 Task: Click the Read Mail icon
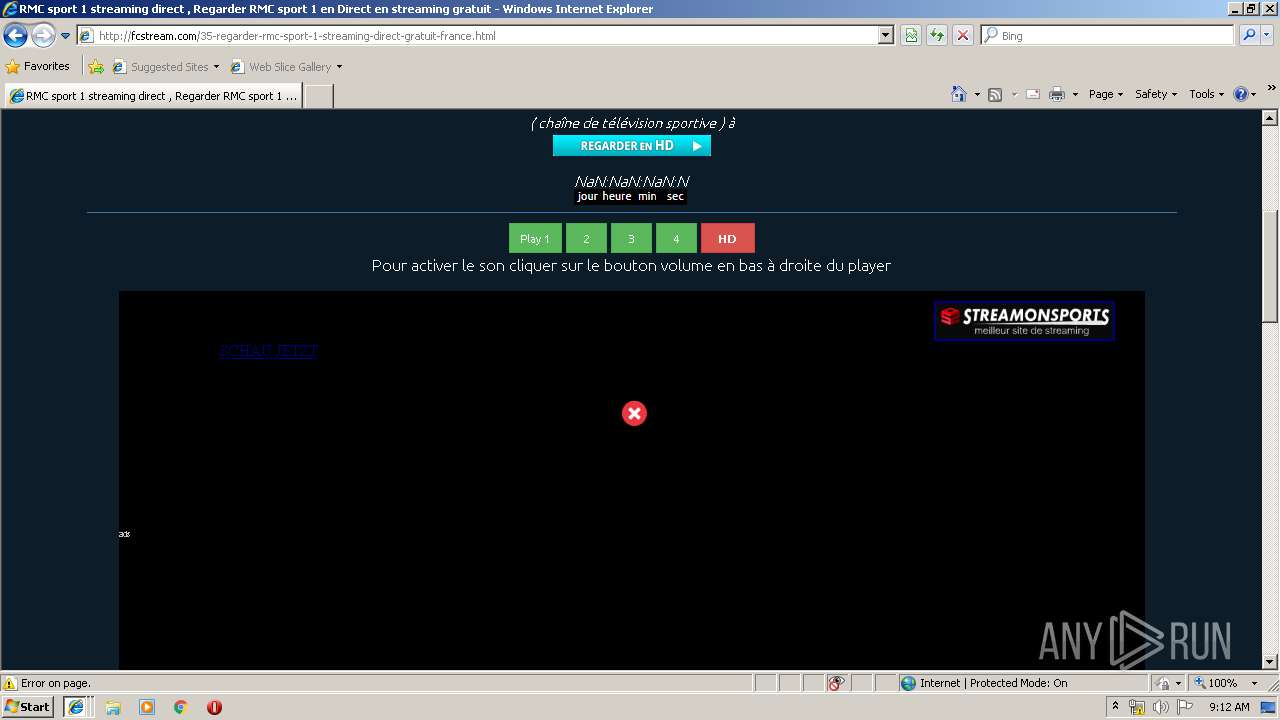[x=1033, y=94]
